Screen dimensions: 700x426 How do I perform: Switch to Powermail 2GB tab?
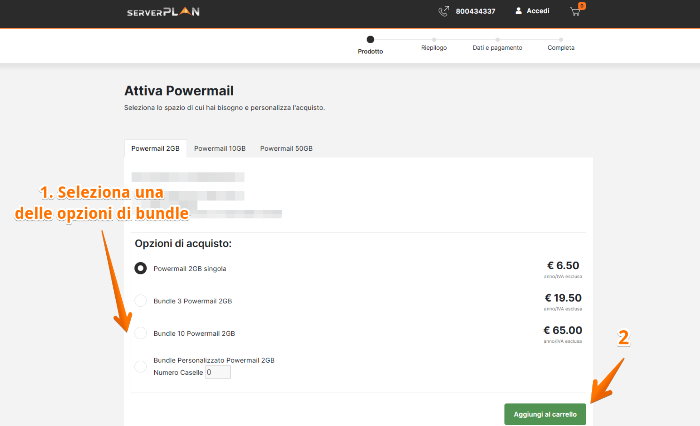pyautogui.click(x=155, y=148)
